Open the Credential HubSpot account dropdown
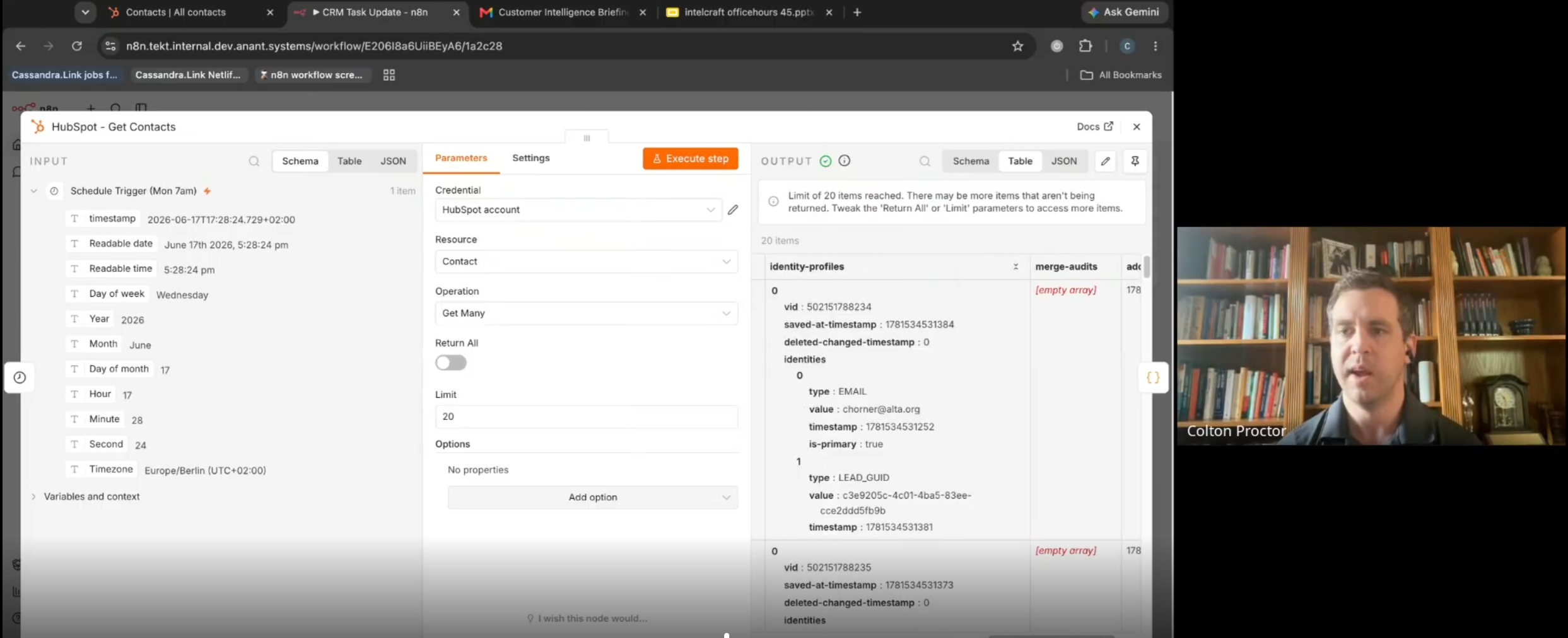 pos(578,209)
